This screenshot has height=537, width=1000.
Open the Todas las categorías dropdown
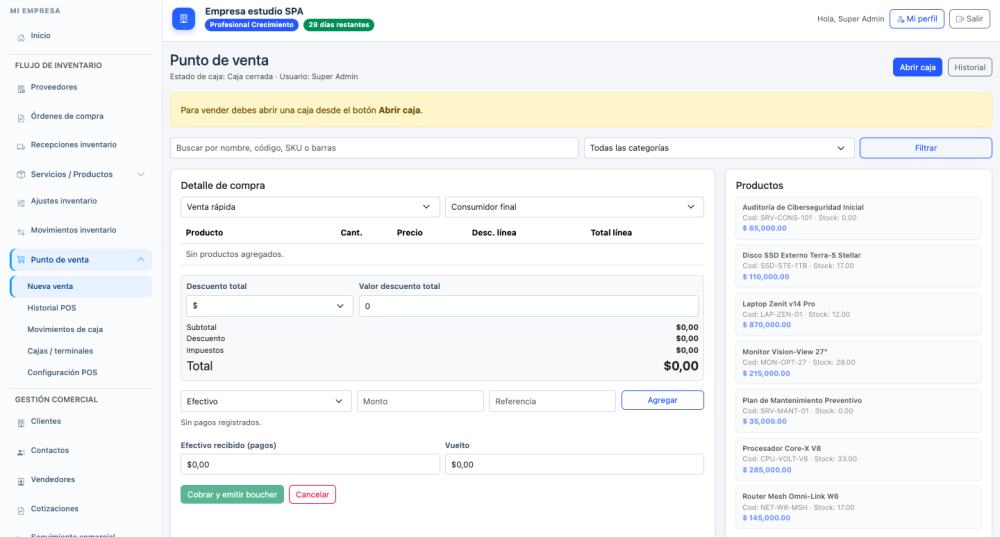tap(717, 148)
